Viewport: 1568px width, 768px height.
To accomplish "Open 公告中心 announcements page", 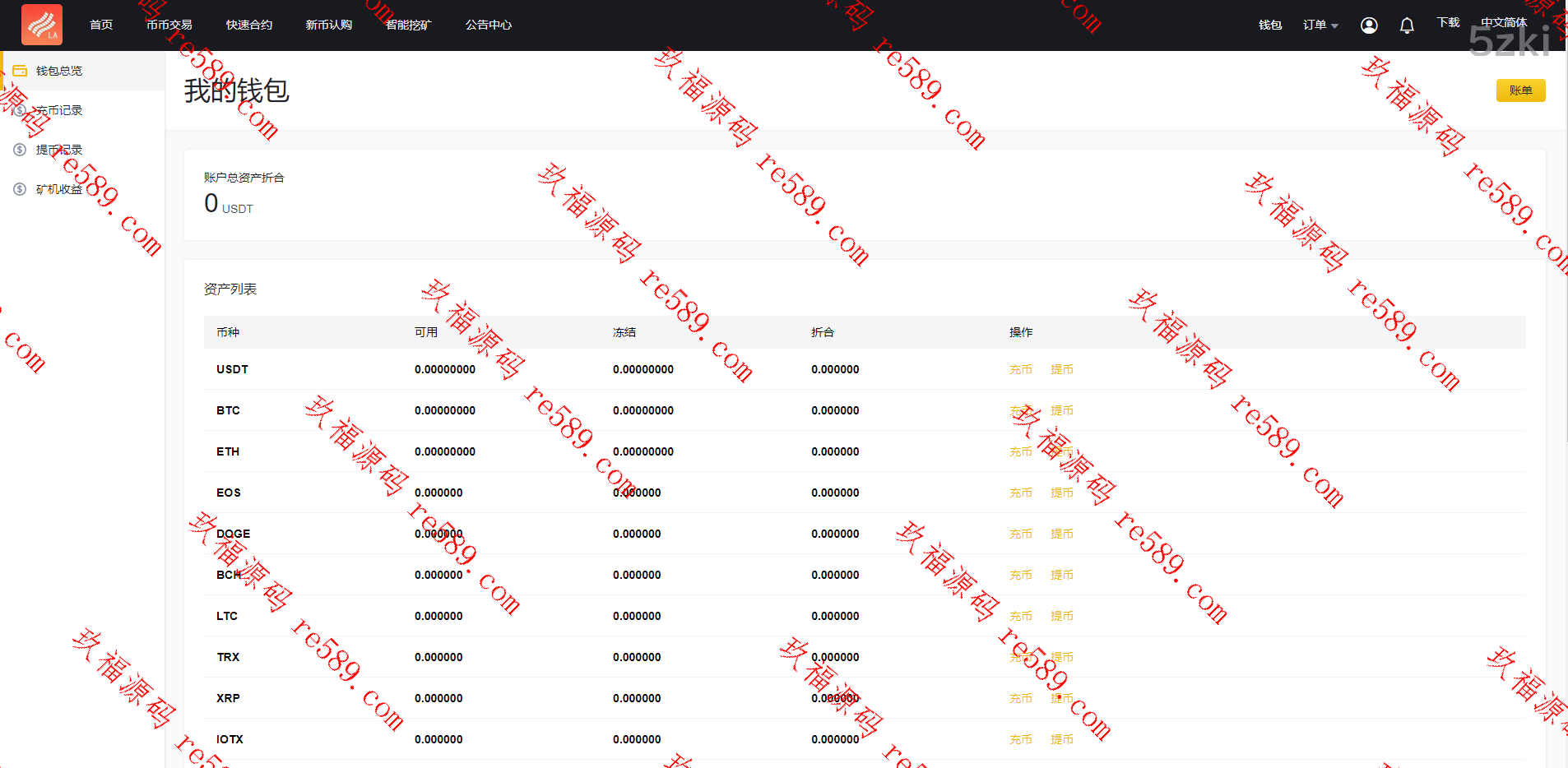I will coord(489,25).
